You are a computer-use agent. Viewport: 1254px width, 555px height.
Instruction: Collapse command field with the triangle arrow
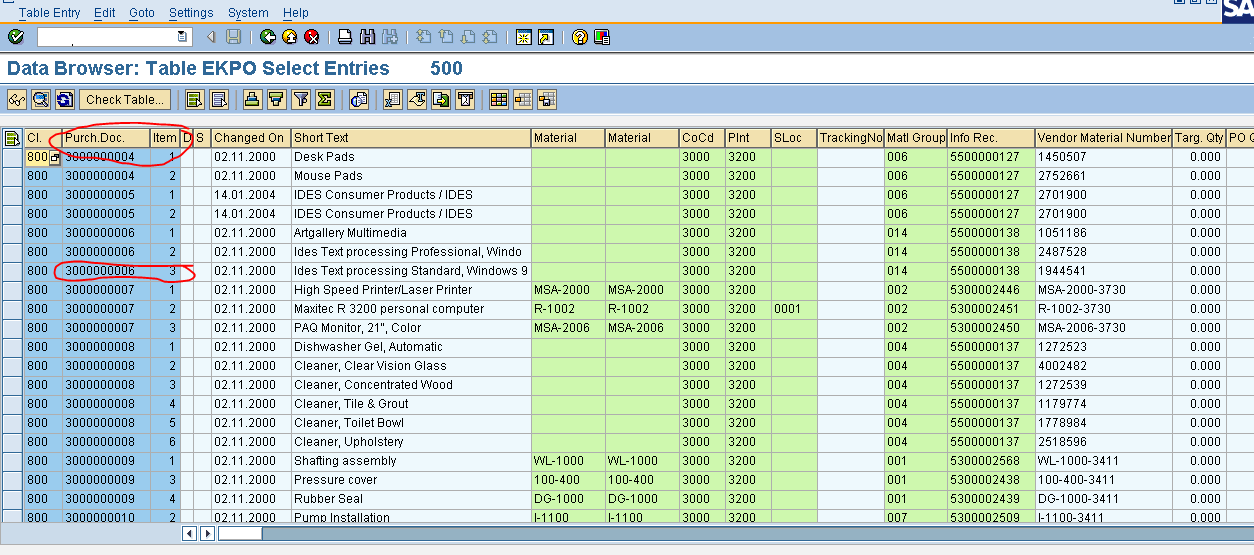coord(211,37)
